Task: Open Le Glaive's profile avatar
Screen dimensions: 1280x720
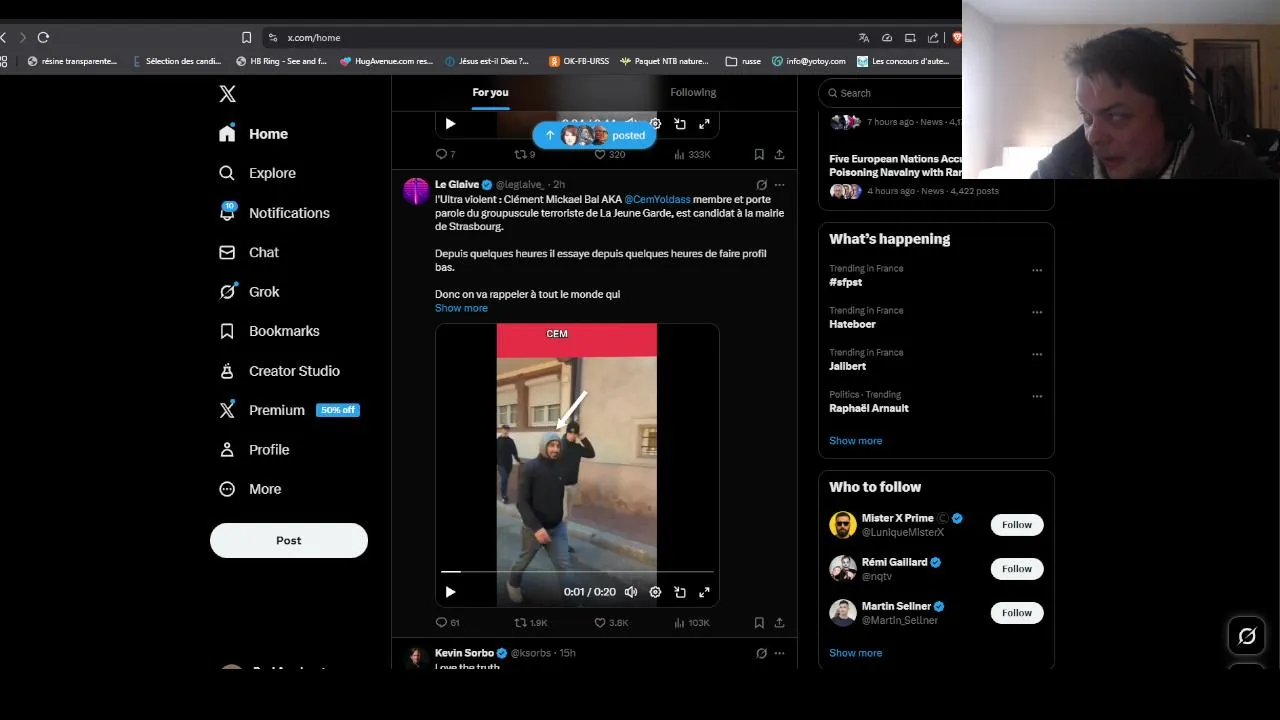Action: pos(416,191)
